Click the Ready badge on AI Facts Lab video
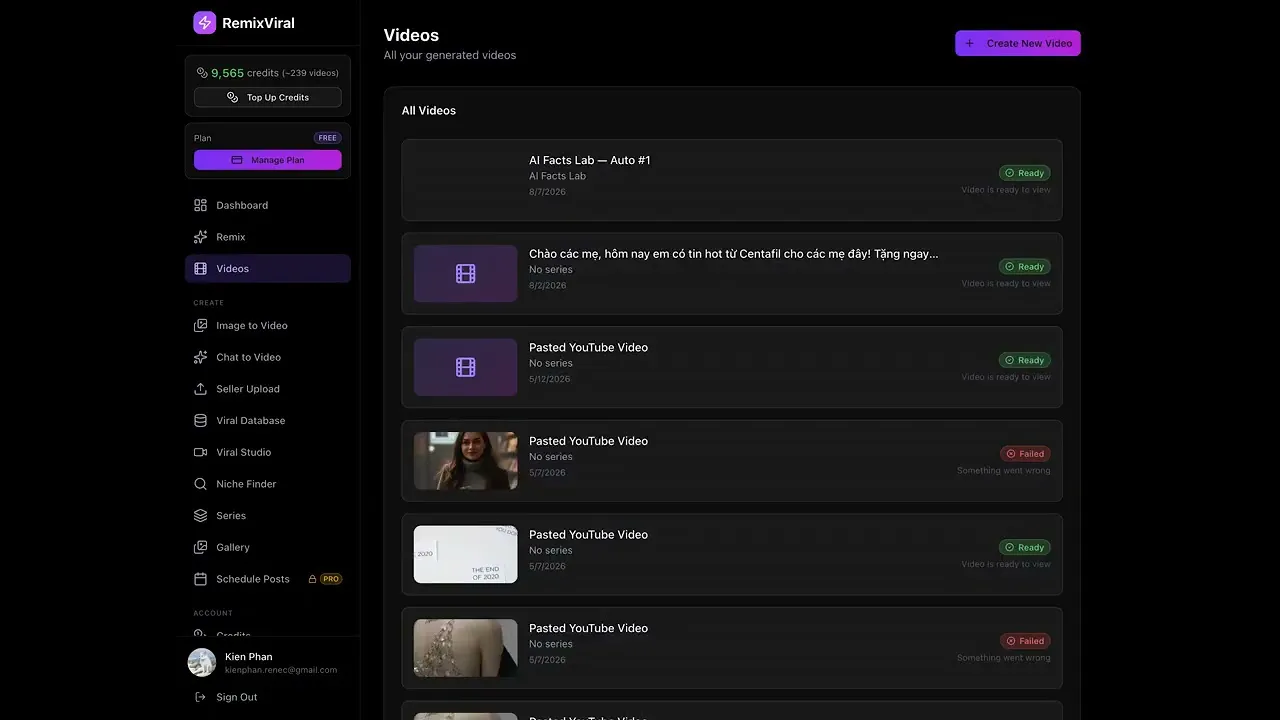Viewport: 1280px width, 720px height. 1025,173
